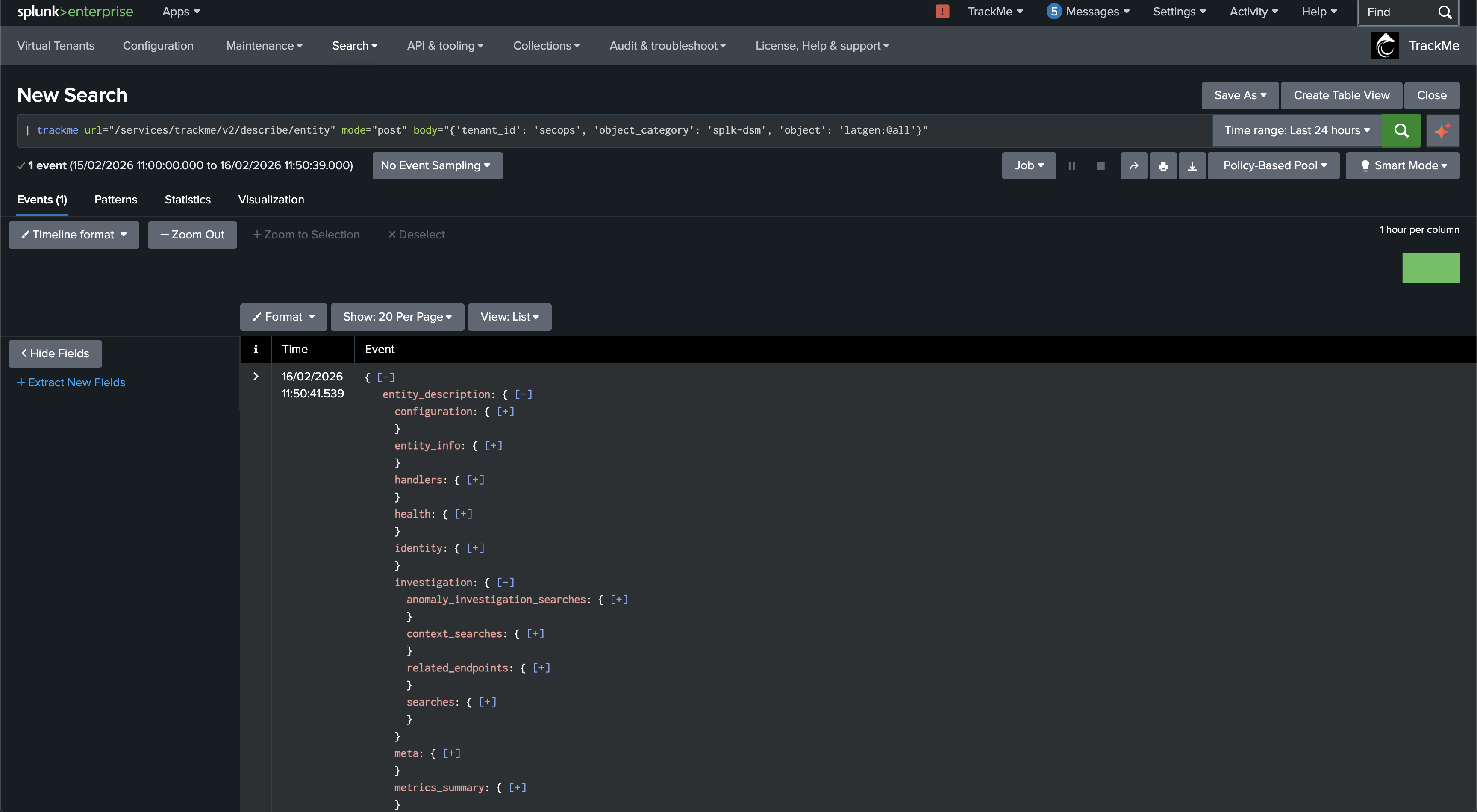Collapse the entity_description node

524,394
